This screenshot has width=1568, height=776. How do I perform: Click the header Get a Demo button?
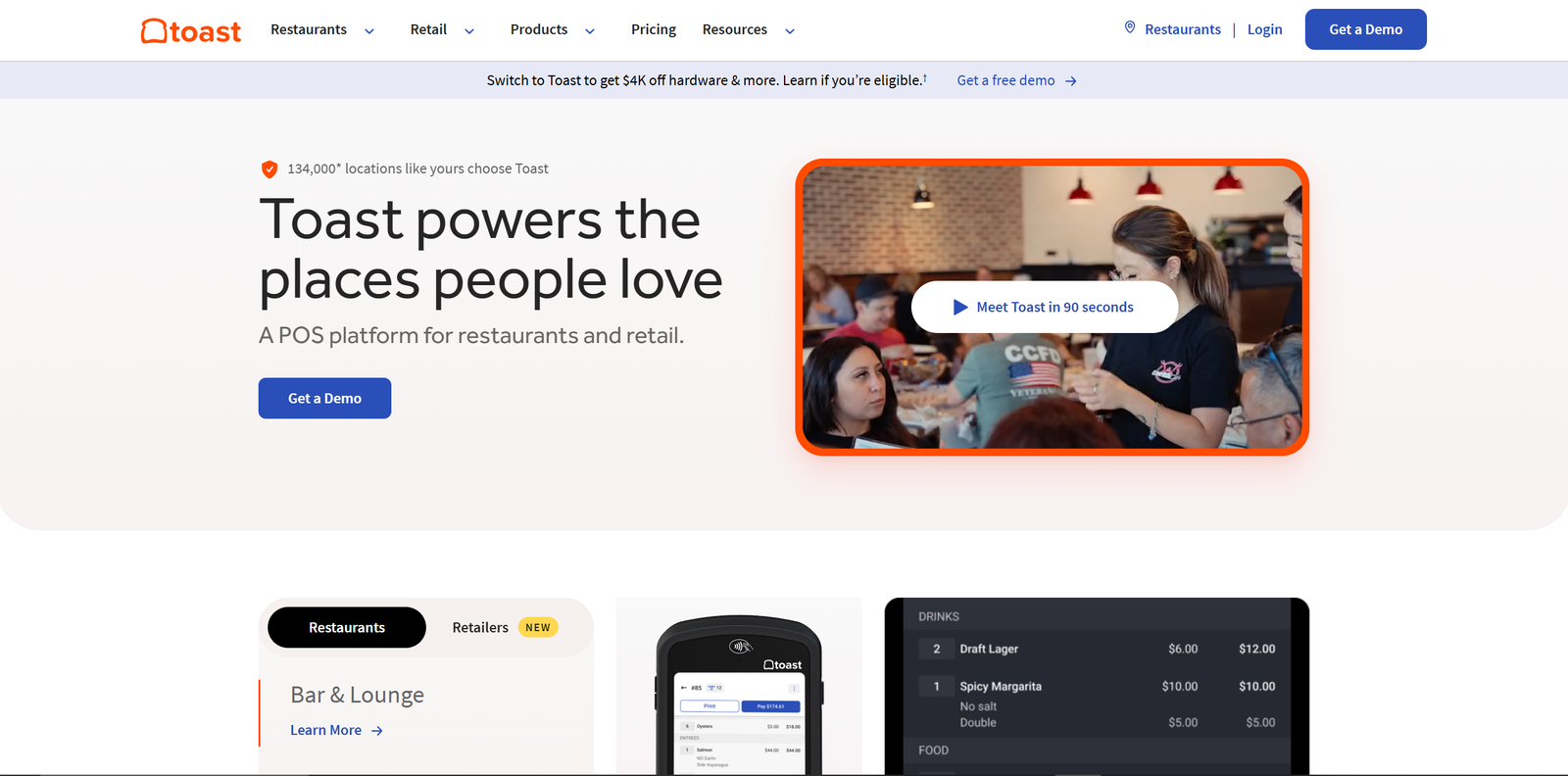(1366, 29)
